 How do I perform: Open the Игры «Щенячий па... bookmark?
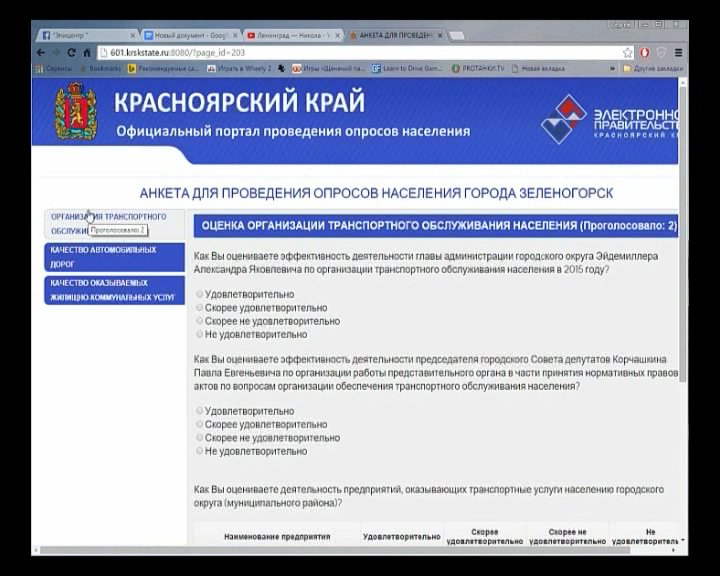(x=328, y=68)
